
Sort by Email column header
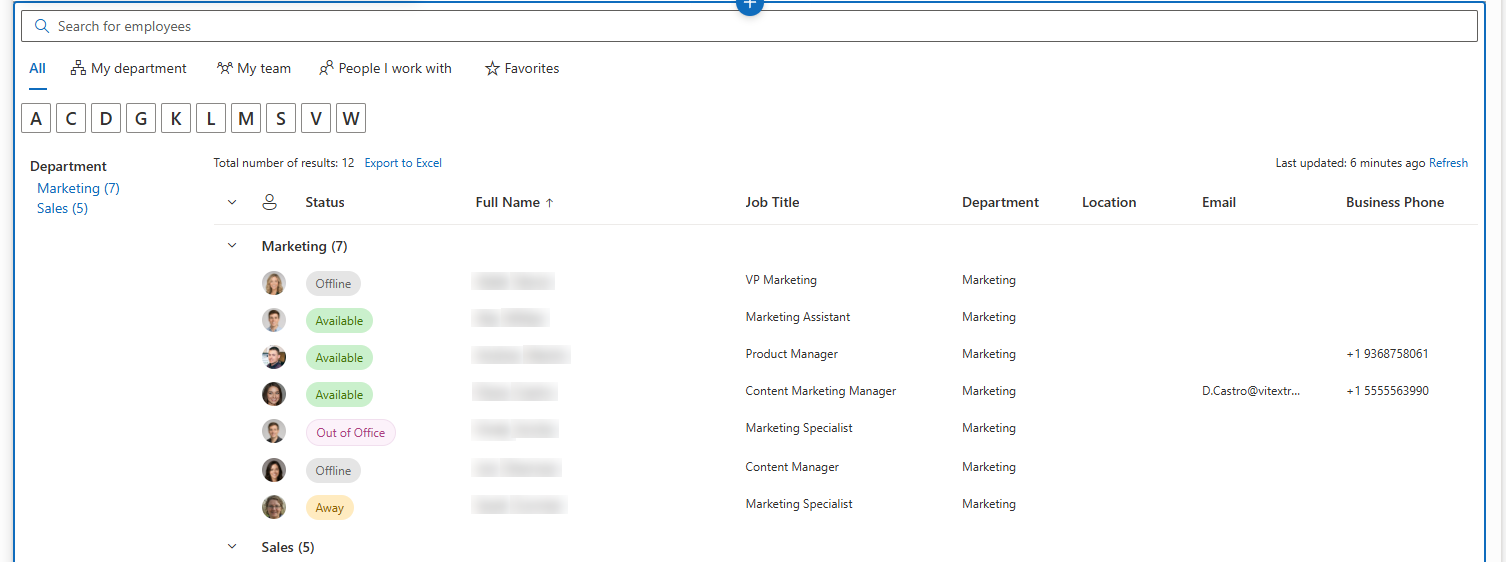[x=1219, y=202]
